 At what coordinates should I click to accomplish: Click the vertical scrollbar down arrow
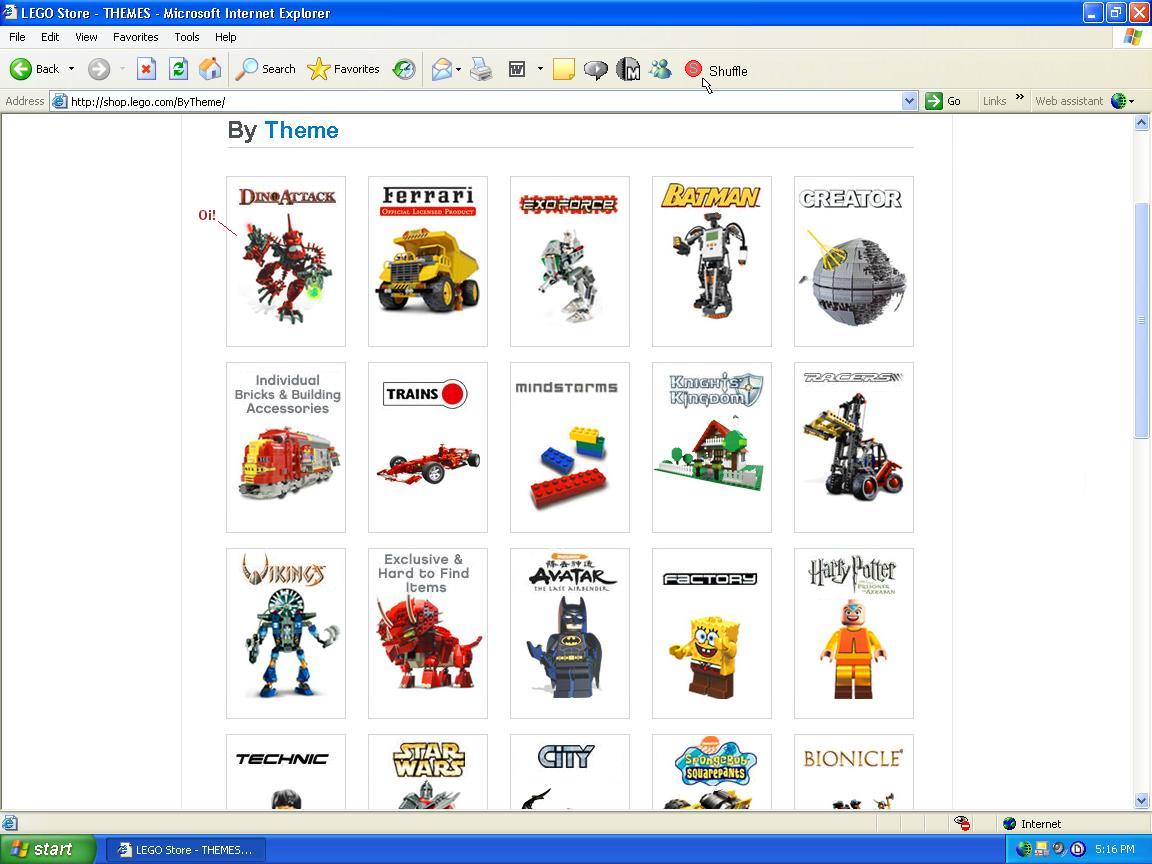[1141, 800]
